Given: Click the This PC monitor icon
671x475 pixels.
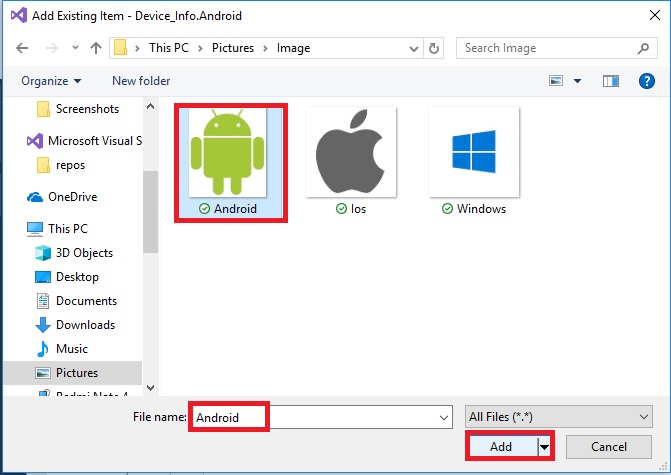Looking at the screenshot, I should pyautogui.click(x=35, y=229).
